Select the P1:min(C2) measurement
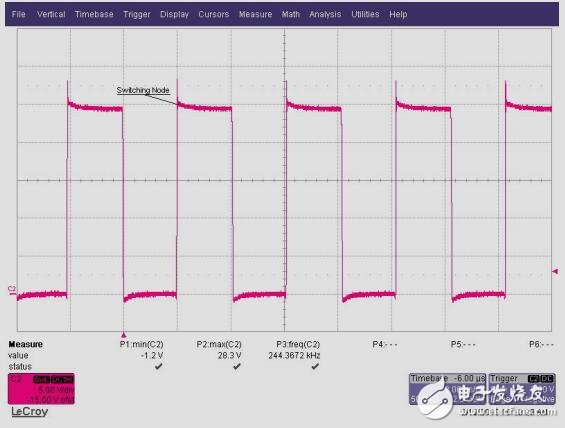Image resolution: width=565 pixels, height=428 pixels. pyautogui.click(x=141, y=344)
